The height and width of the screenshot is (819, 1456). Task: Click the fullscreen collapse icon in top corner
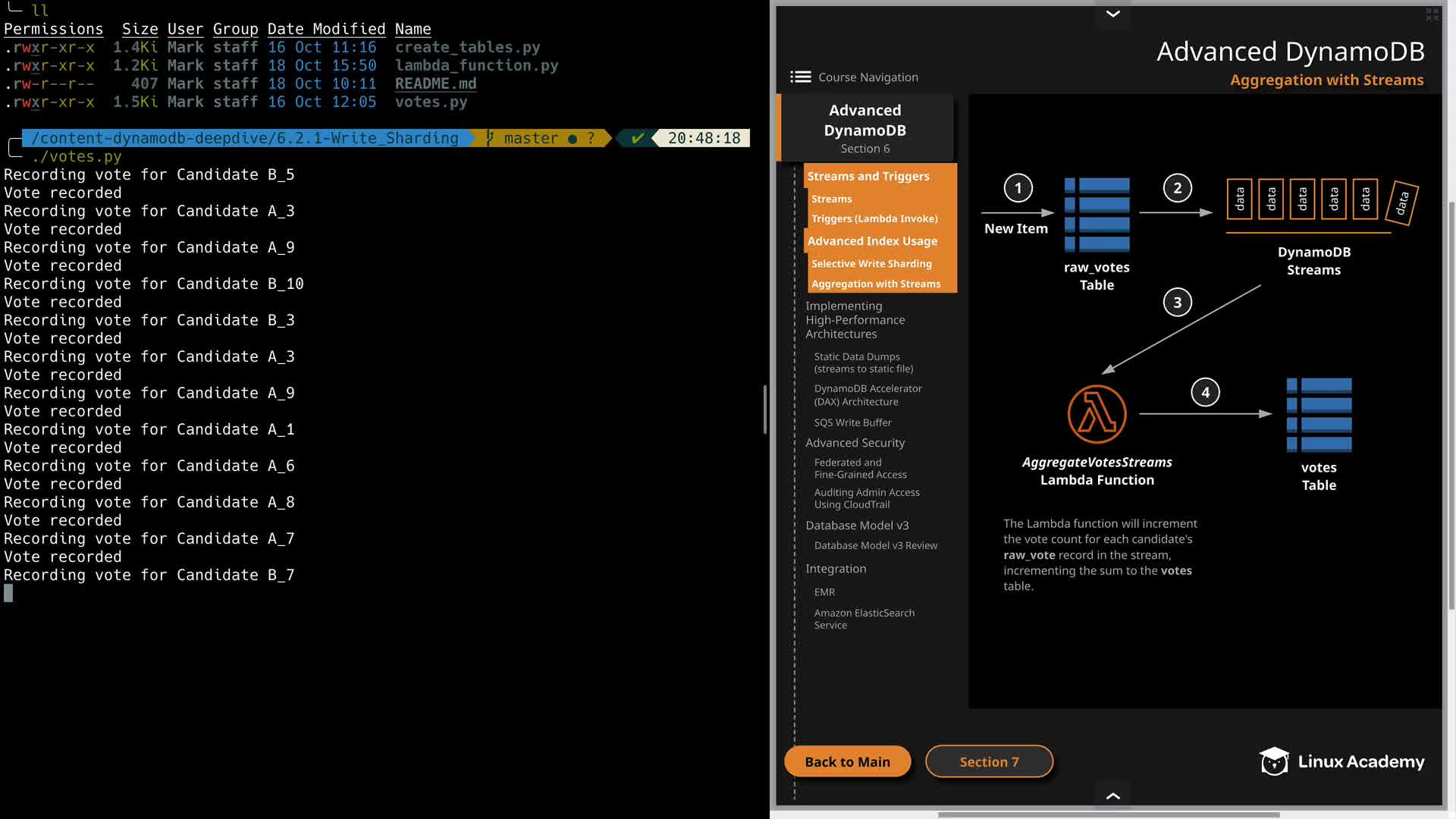(1432, 14)
